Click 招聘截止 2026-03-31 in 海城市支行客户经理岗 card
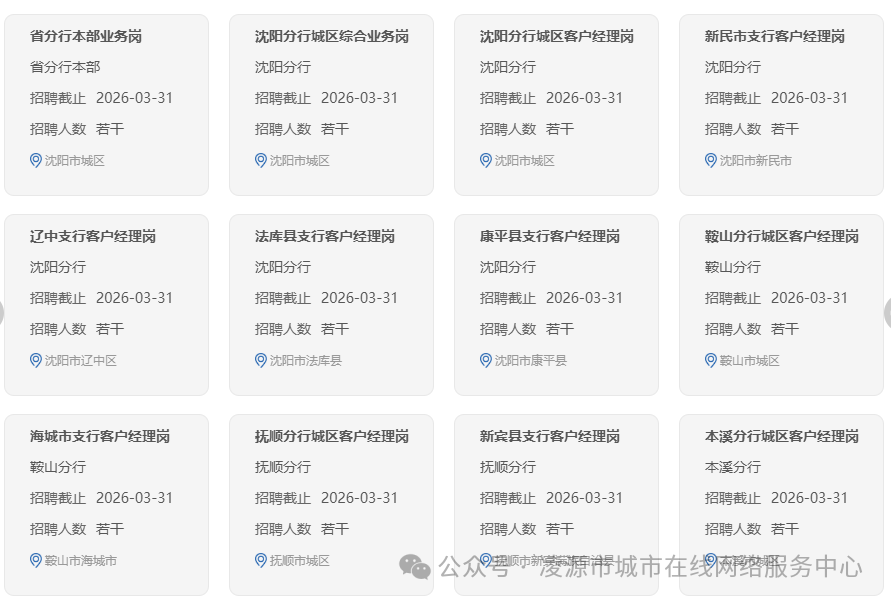Viewport: 891px width, 602px height. 101,498
